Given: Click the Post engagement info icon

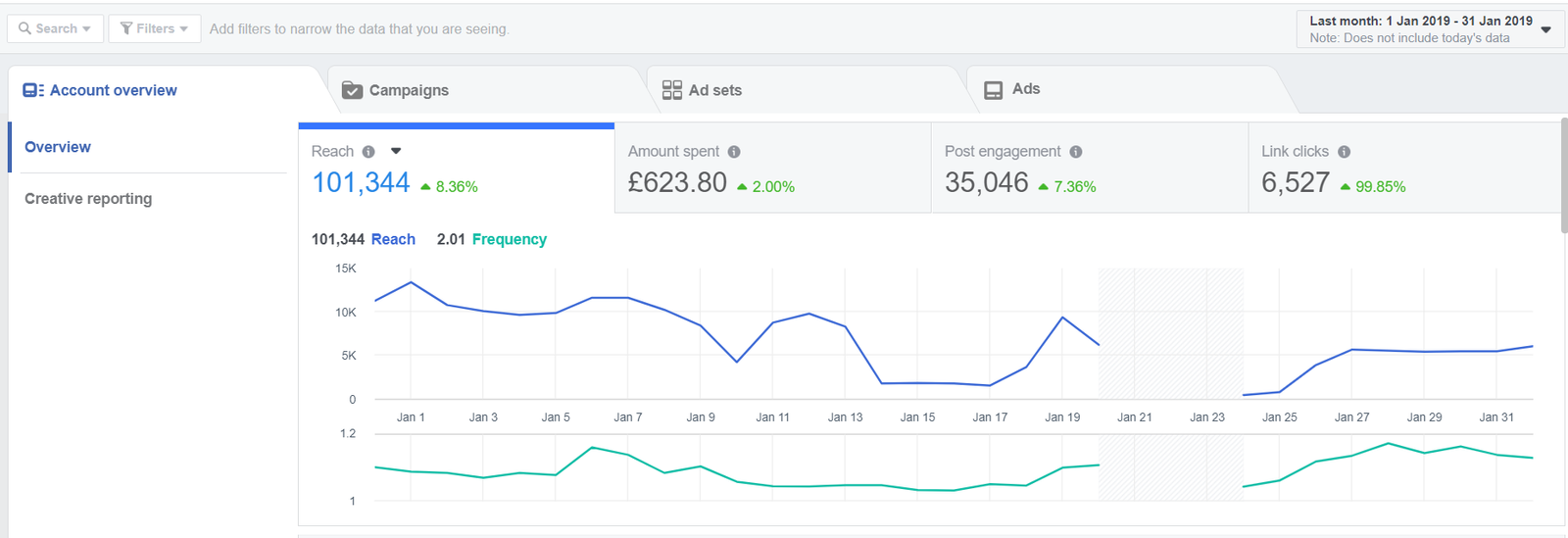Looking at the screenshot, I should [1076, 152].
